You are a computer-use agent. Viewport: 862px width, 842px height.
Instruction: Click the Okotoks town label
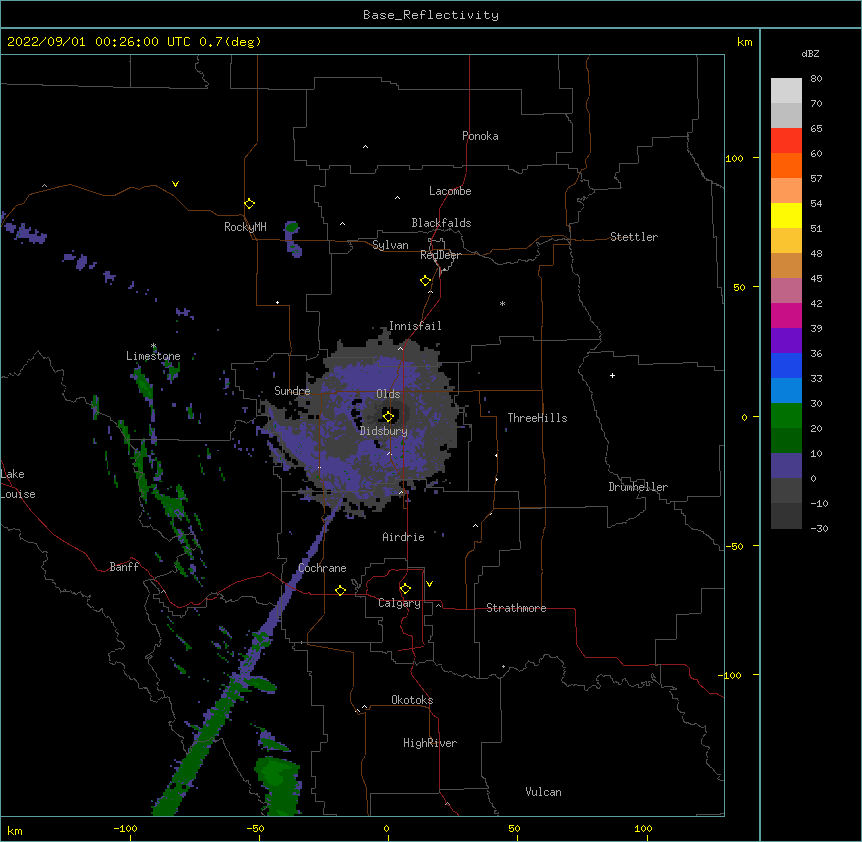click(412, 700)
